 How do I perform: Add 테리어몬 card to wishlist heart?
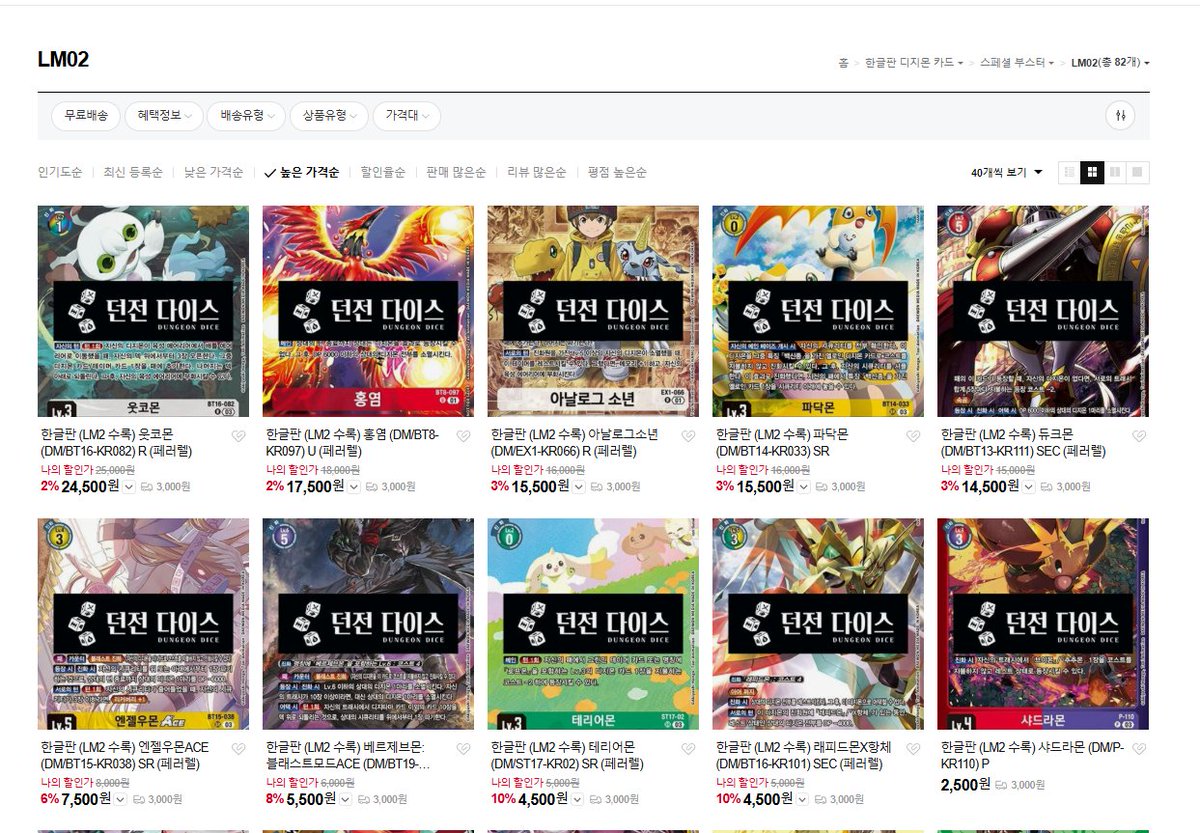click(688, 749)
